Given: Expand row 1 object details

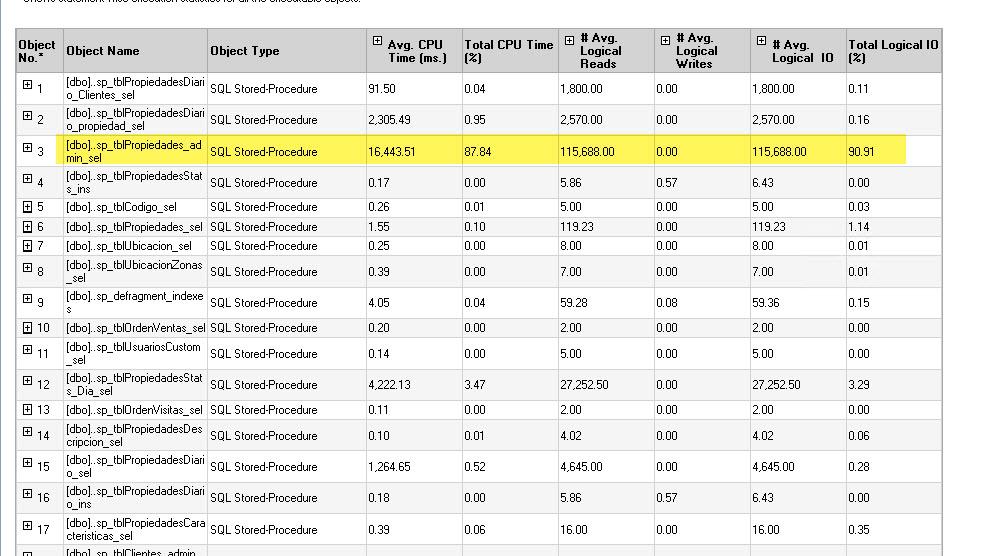Looking at the screenshot, I should (x=28, y=86).
